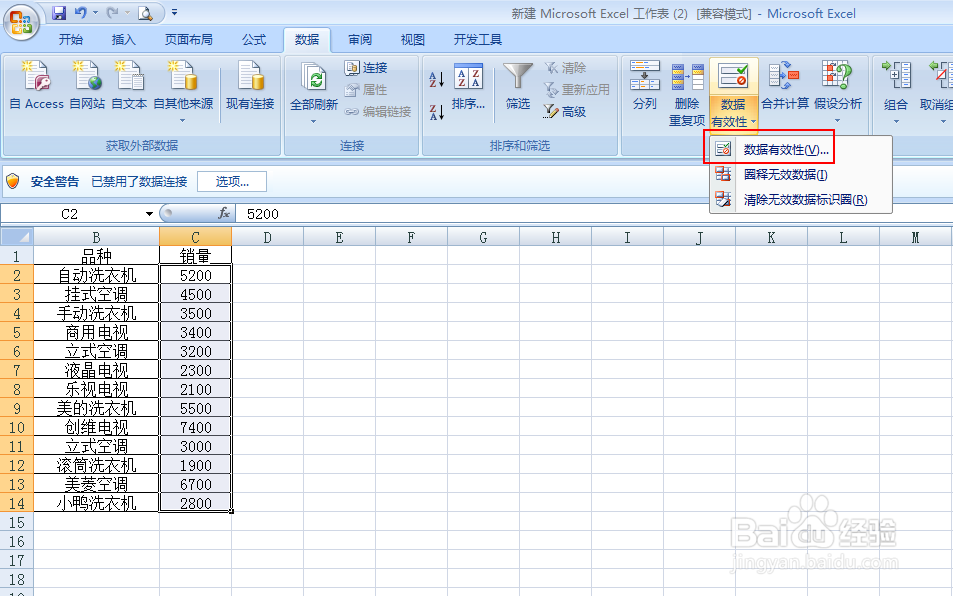Viewport: 953px width, 596px height.
Task: Remove duplicates (删除重复项)
Action: pyautogui.click(x=687, y=93)
